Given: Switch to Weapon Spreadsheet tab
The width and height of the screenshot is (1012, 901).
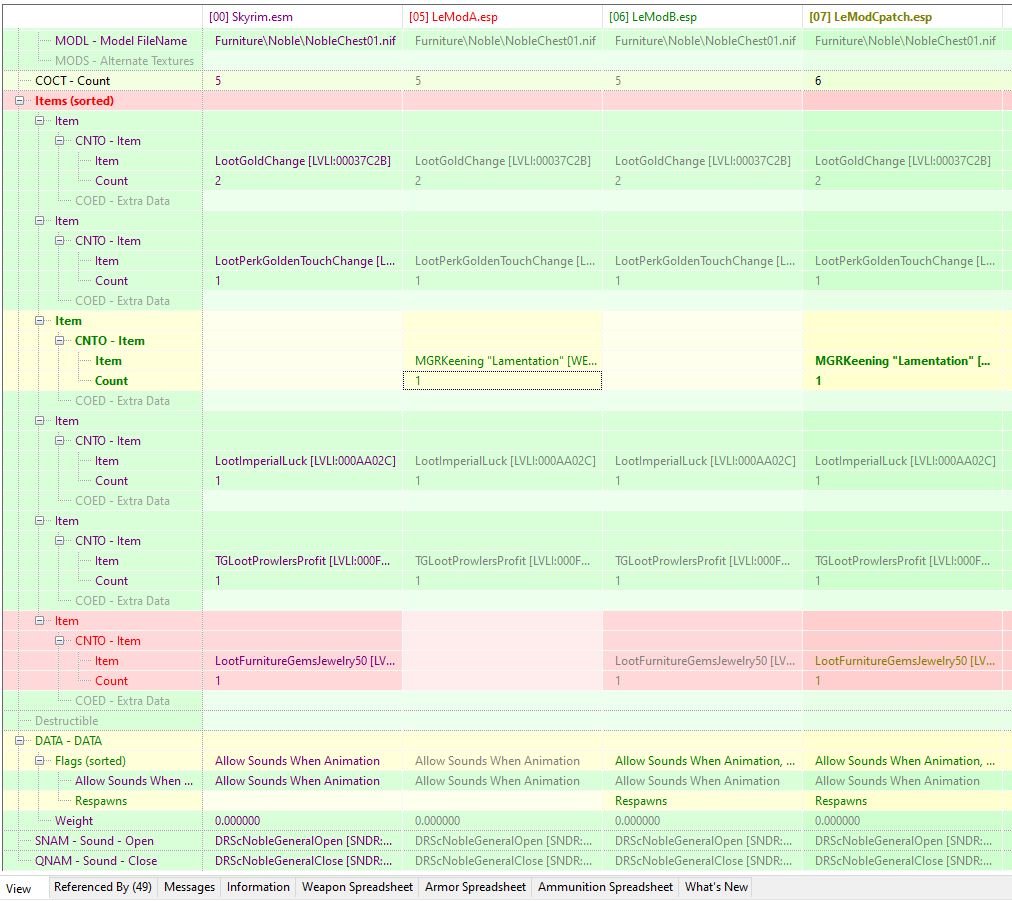Looking at the screenshot, I should coord(357,887).
